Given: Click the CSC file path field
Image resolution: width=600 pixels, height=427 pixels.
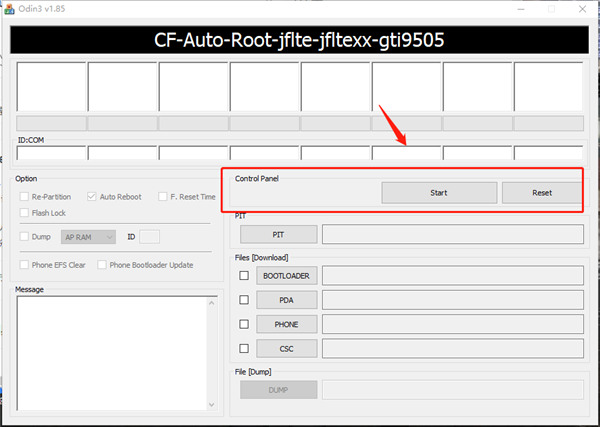Looking at the screenshot, I should (x=453, y=349).
